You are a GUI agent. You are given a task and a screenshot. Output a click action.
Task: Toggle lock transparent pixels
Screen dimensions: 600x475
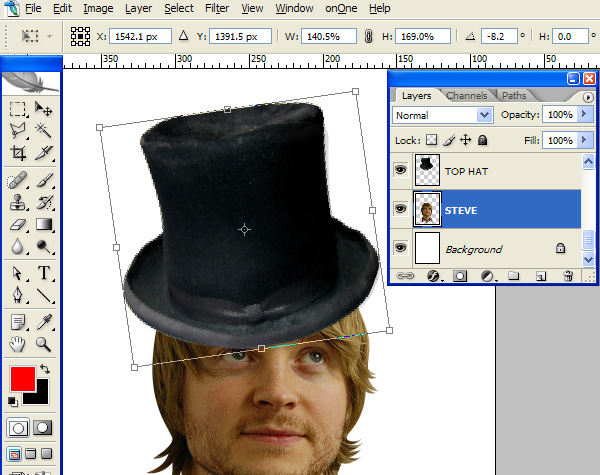[432, 140]
